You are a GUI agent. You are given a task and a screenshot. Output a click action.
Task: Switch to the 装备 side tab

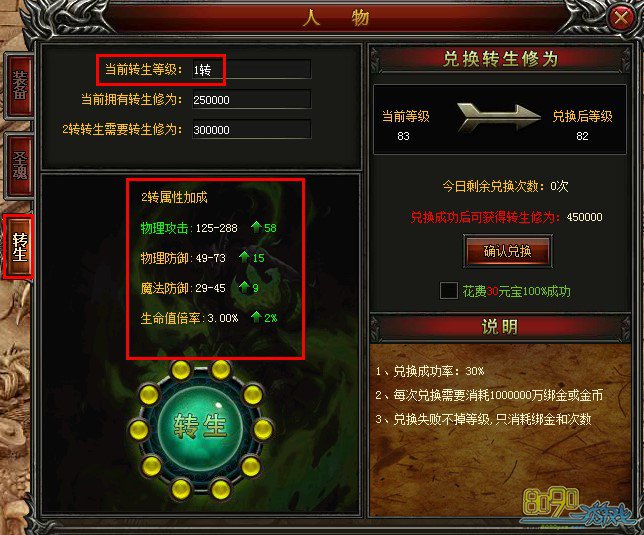pos(20,85)
